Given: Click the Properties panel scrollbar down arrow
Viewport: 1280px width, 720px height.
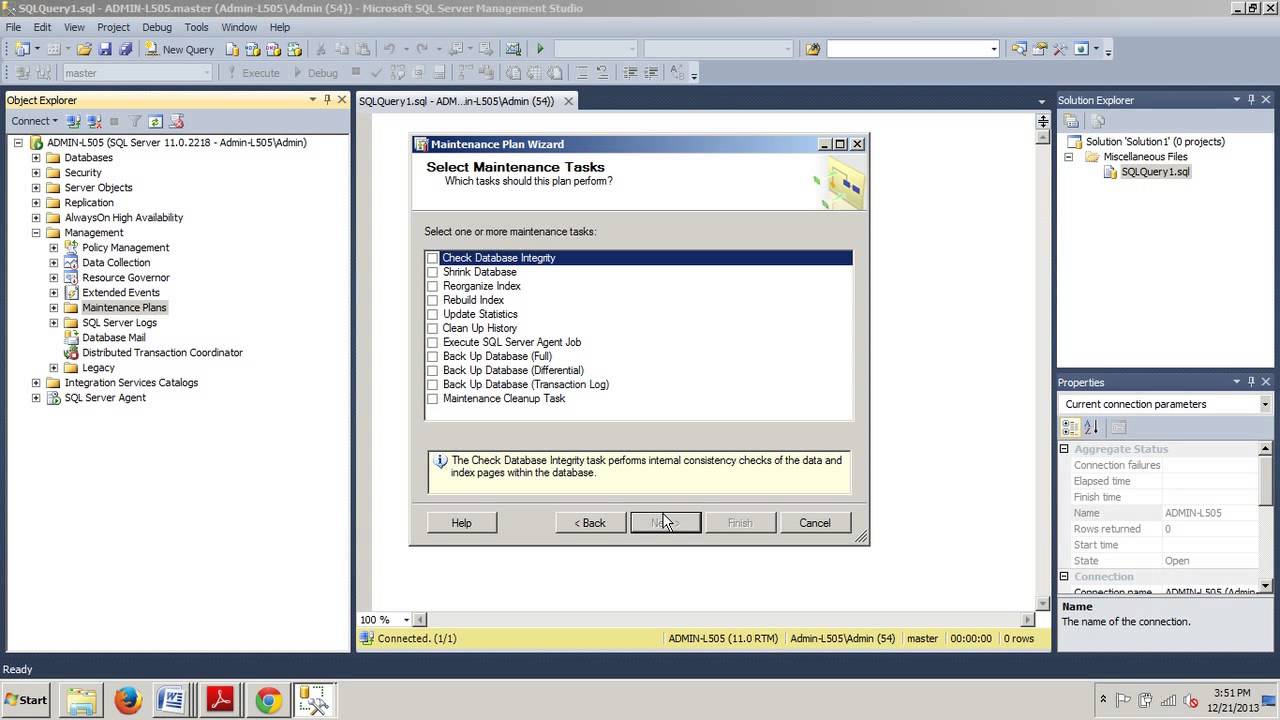Looking at the screenshot, I should coord(1266,585).
